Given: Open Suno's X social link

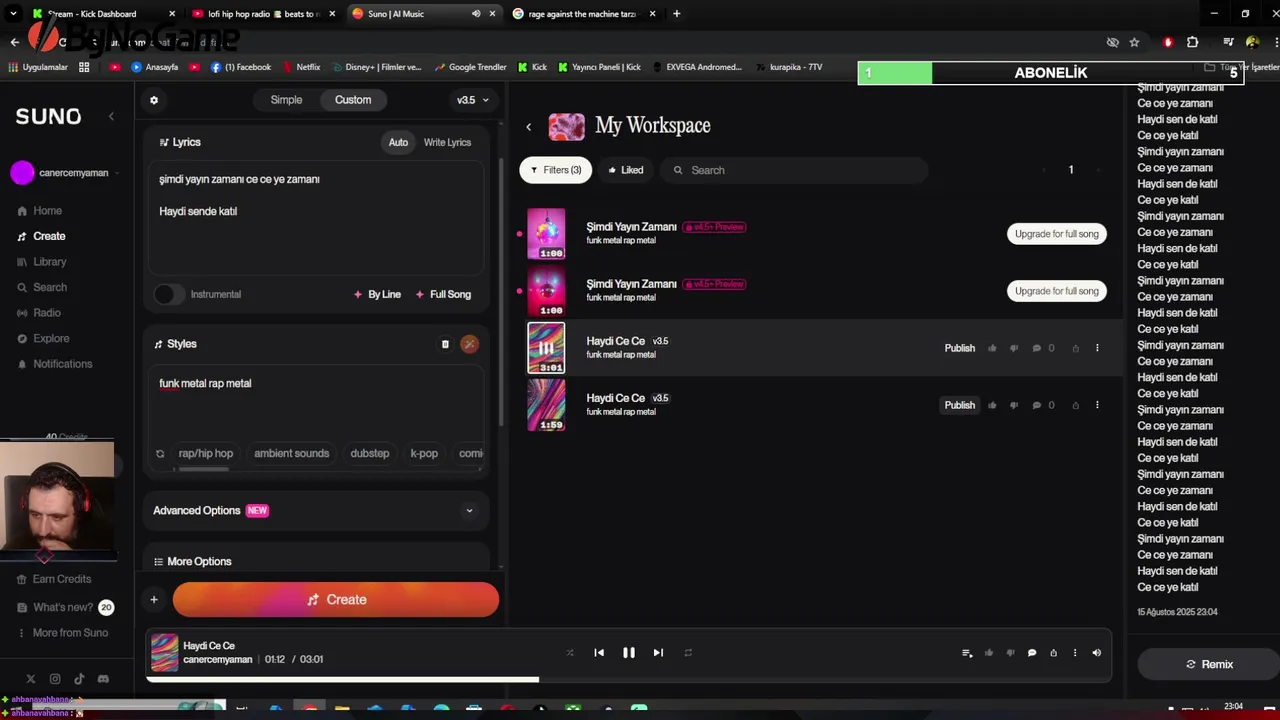Looking at the screenshot, I should click(31, 679).
